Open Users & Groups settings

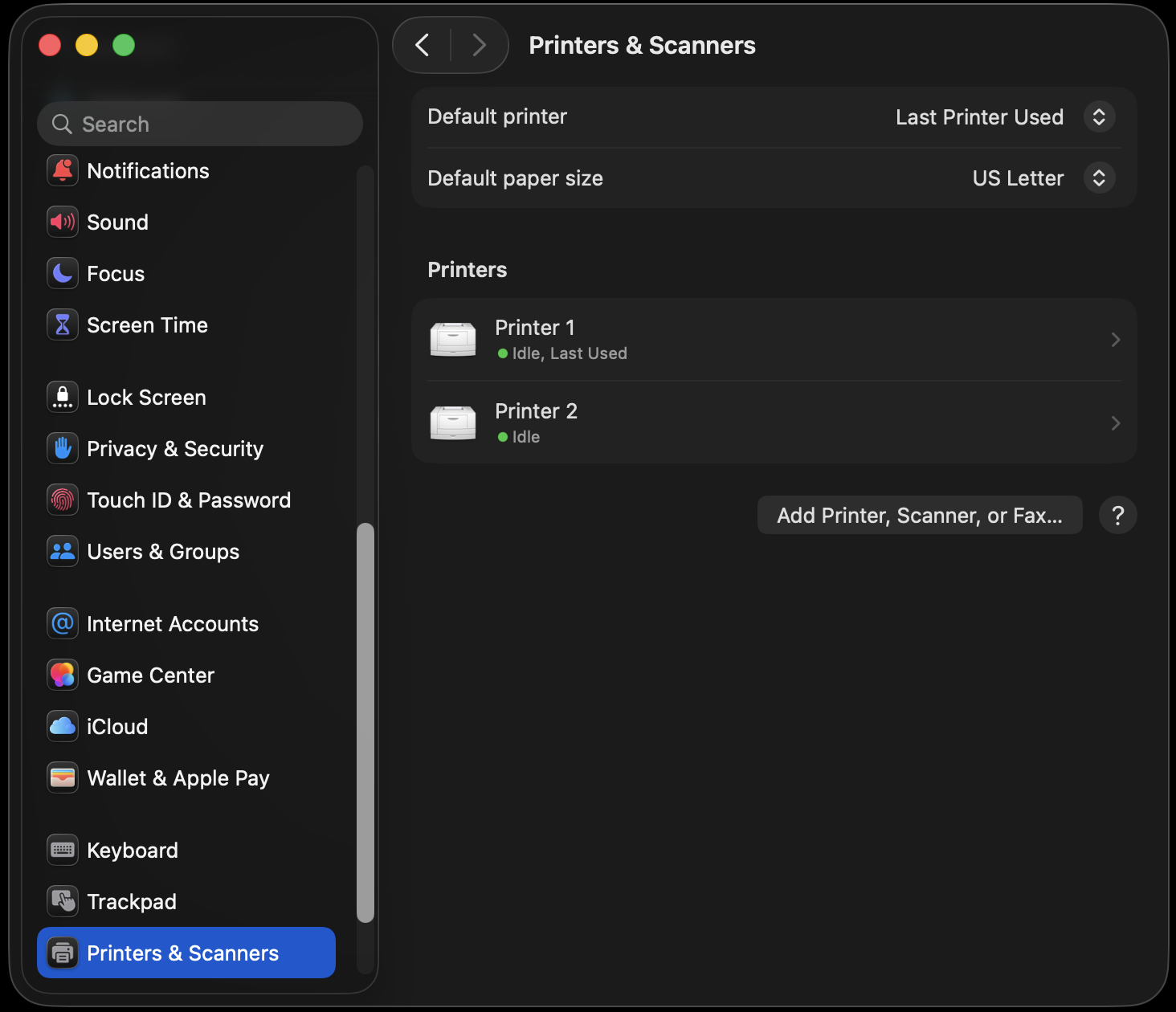[x=163, y=551]
